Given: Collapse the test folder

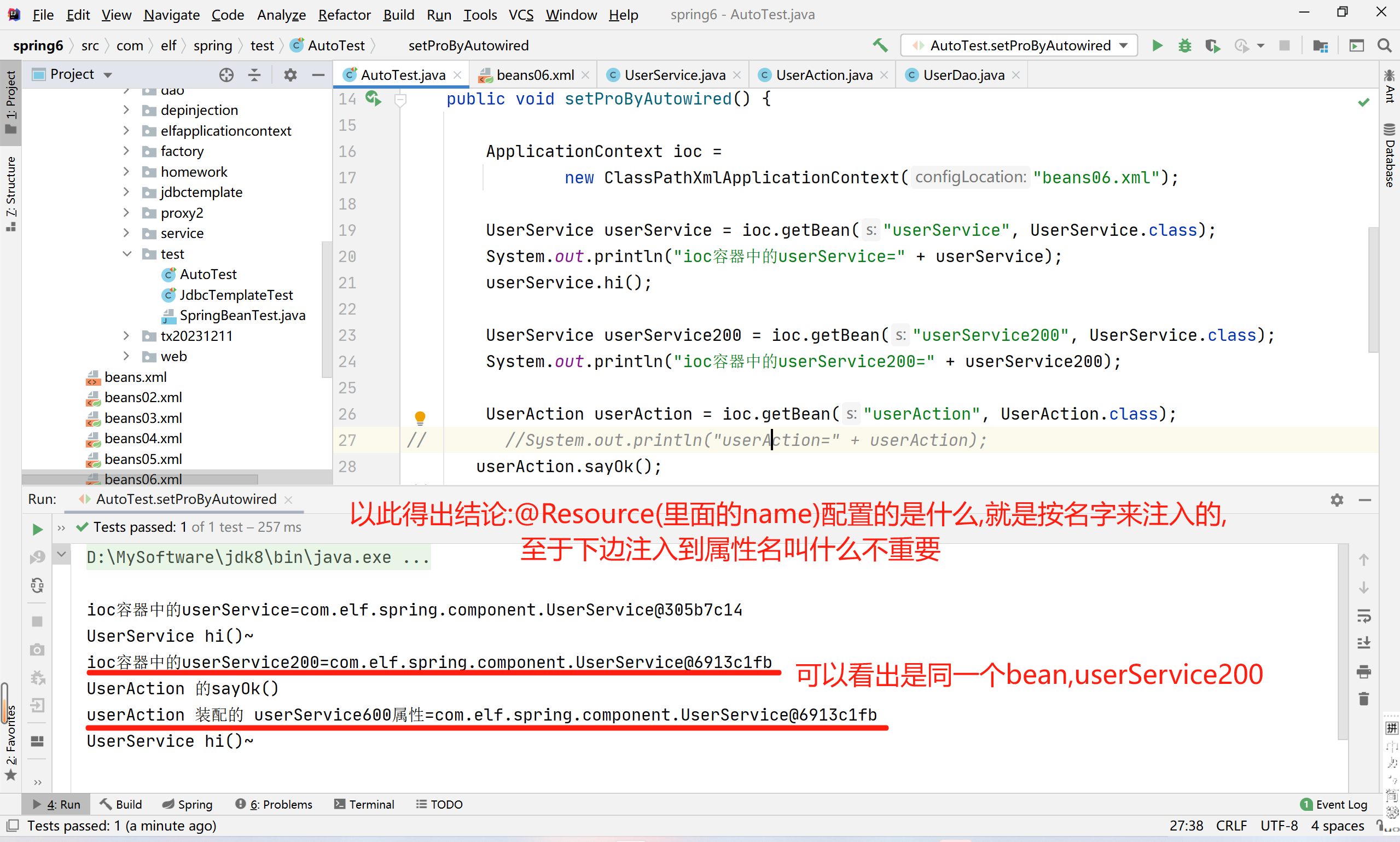Looking at the screenshot, I should coord(126,254).
